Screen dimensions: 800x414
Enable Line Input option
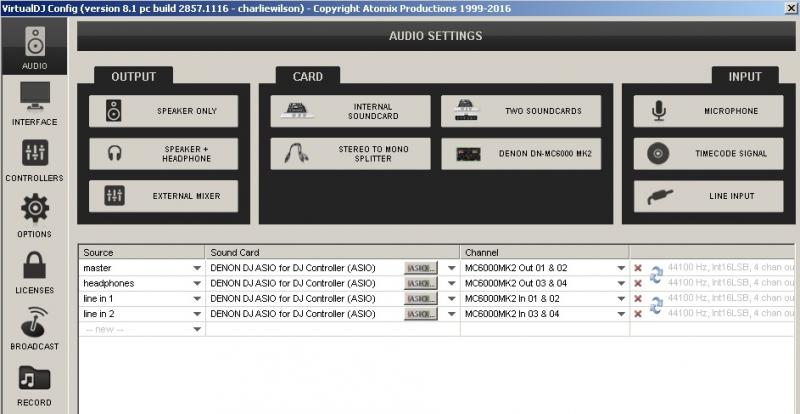pos(708,196)
